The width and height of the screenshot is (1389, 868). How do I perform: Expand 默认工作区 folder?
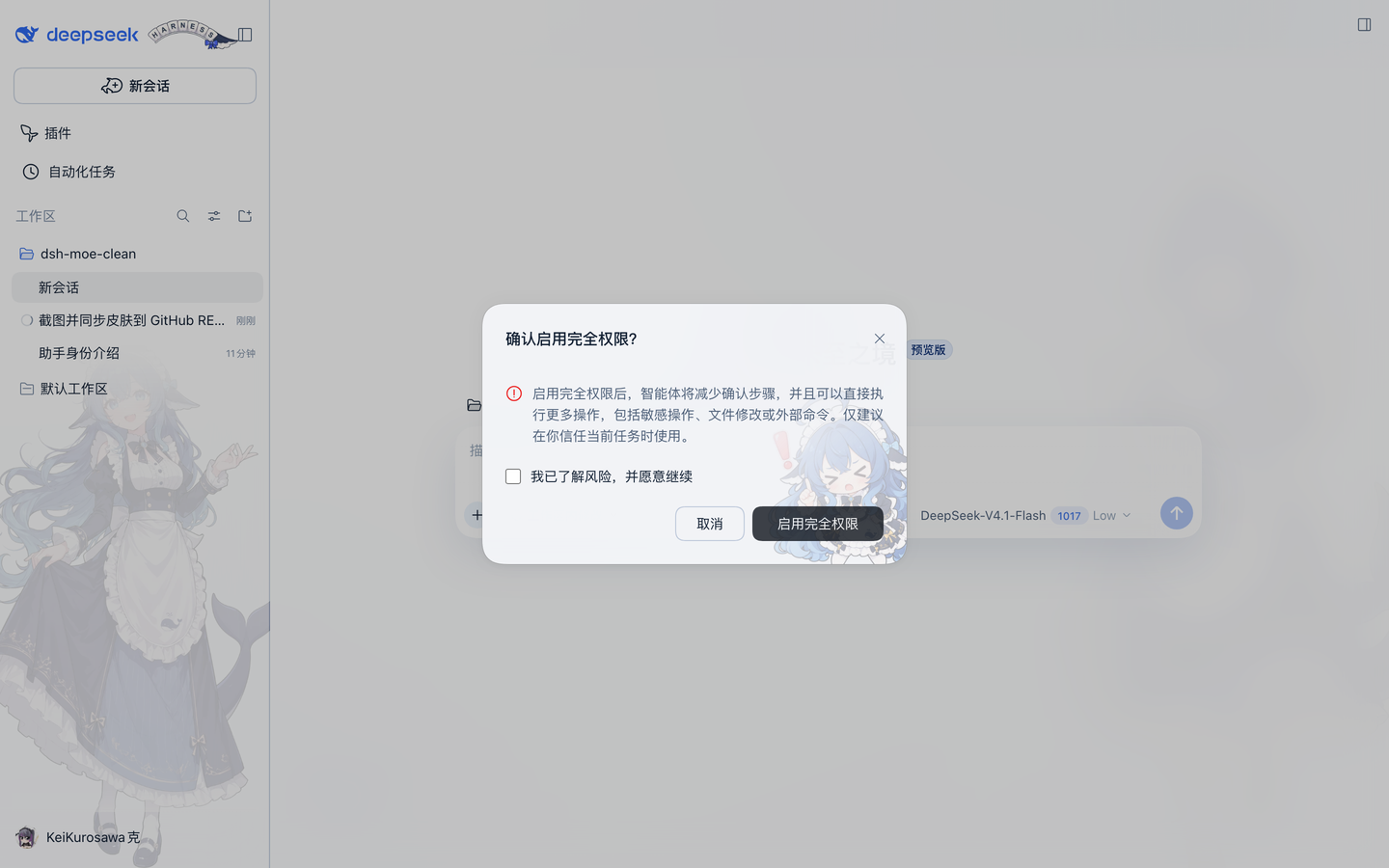click(x=137, y=389)
